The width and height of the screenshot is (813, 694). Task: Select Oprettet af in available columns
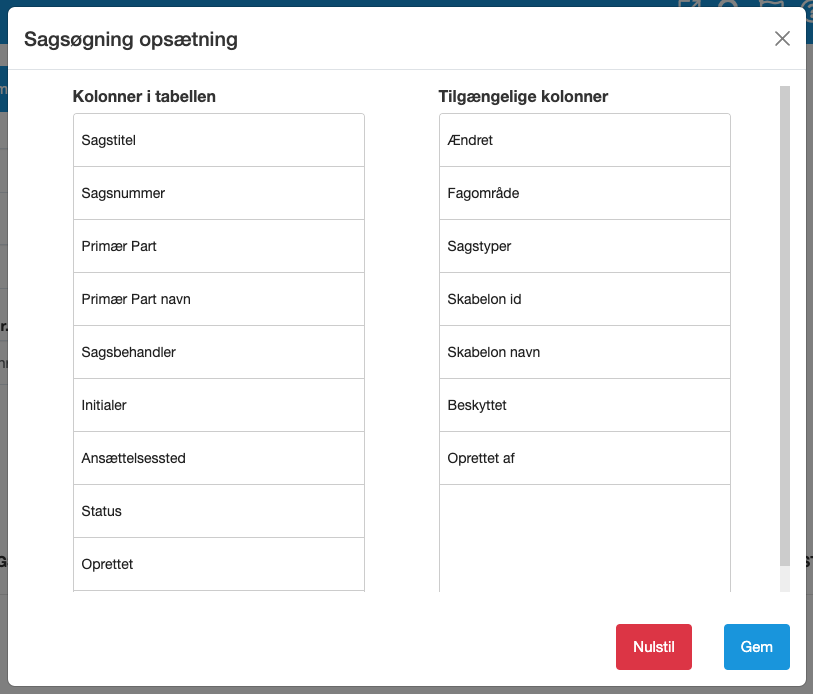(584, 458)
